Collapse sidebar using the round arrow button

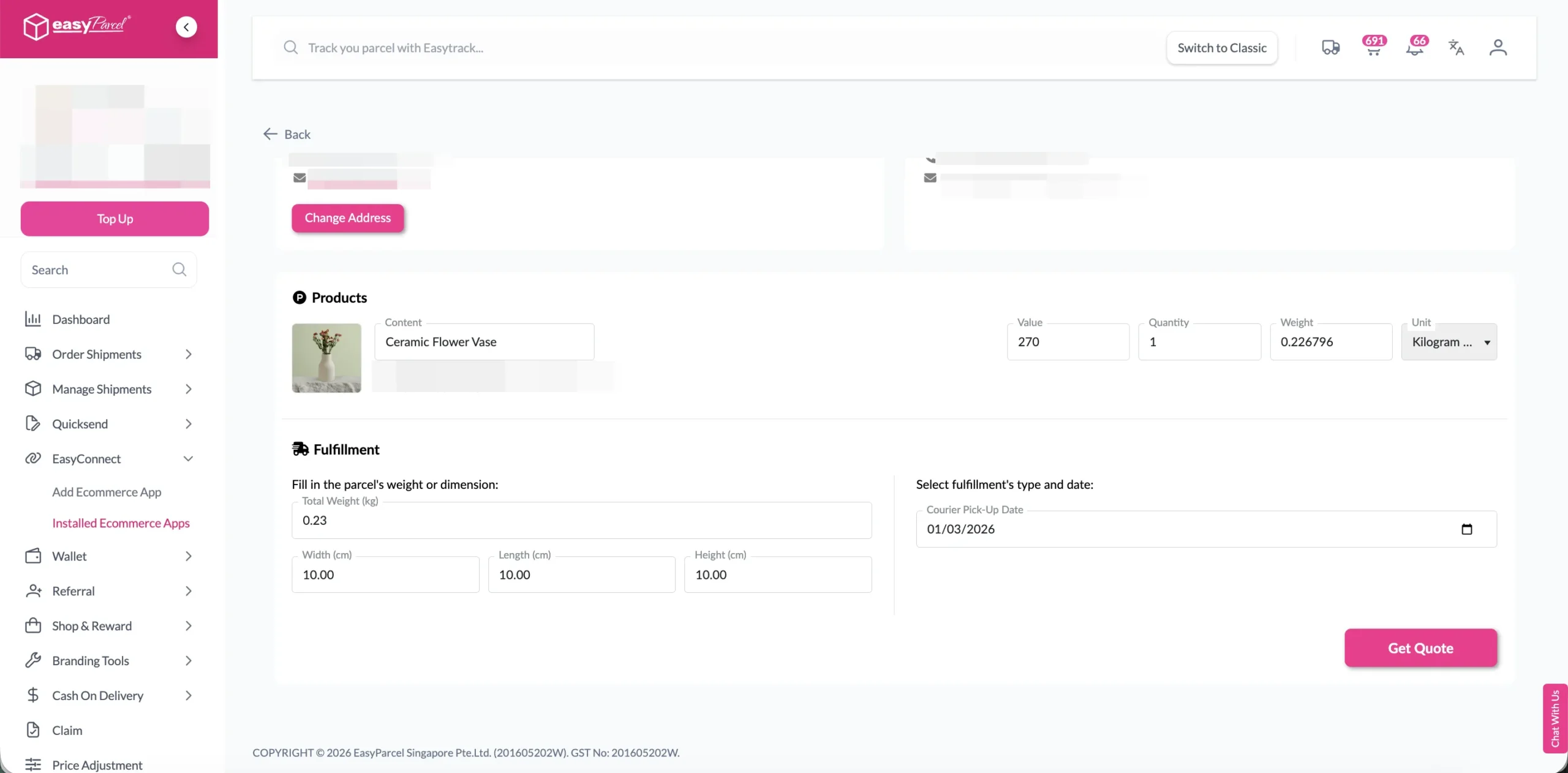click(186, 27)
